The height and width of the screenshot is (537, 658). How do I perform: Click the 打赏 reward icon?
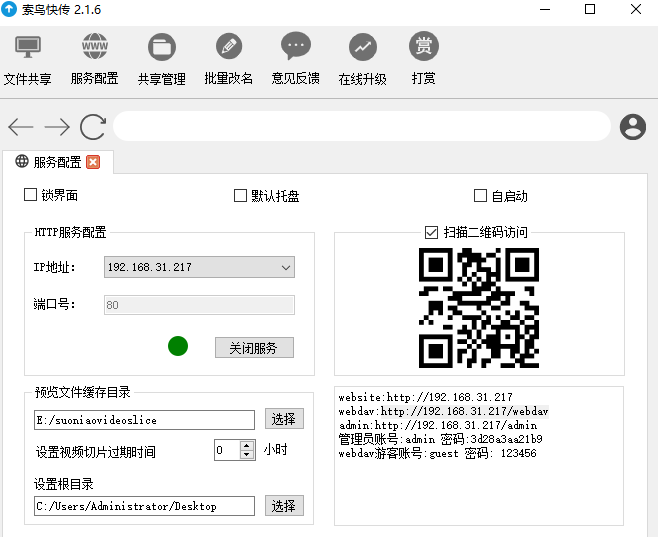point(424,47)
